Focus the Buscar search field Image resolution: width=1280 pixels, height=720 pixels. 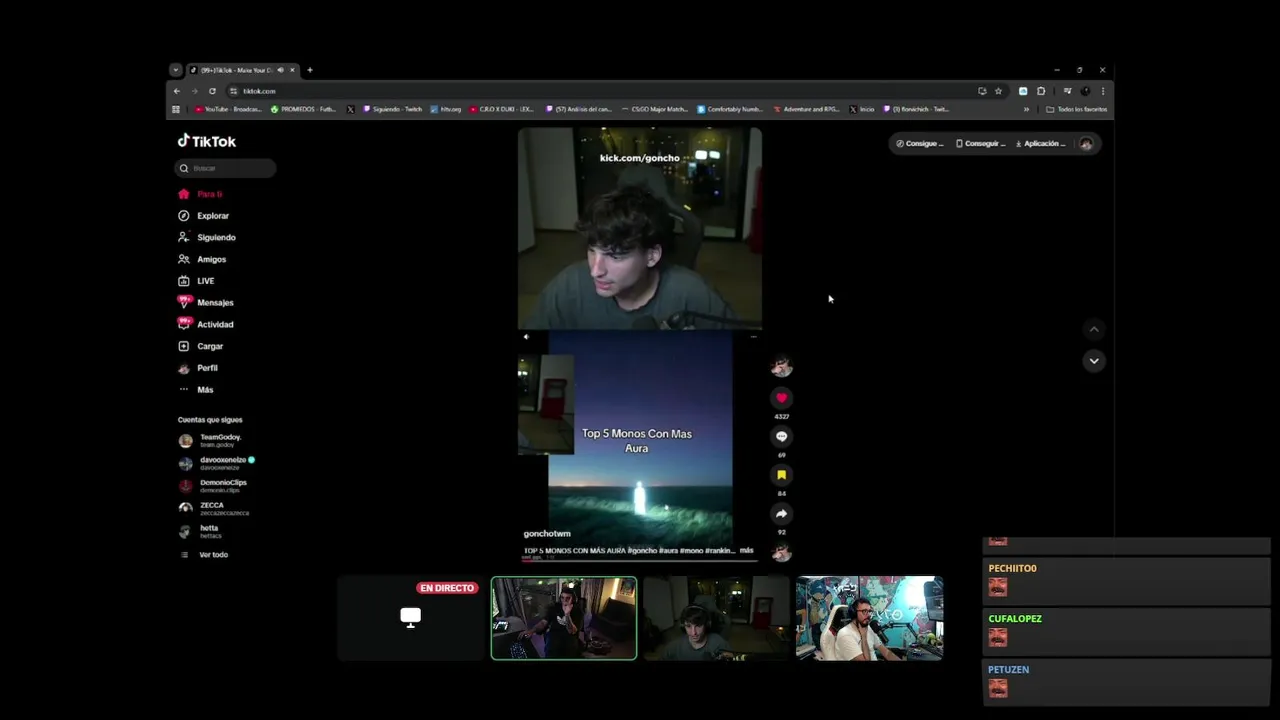click(225, 168)
